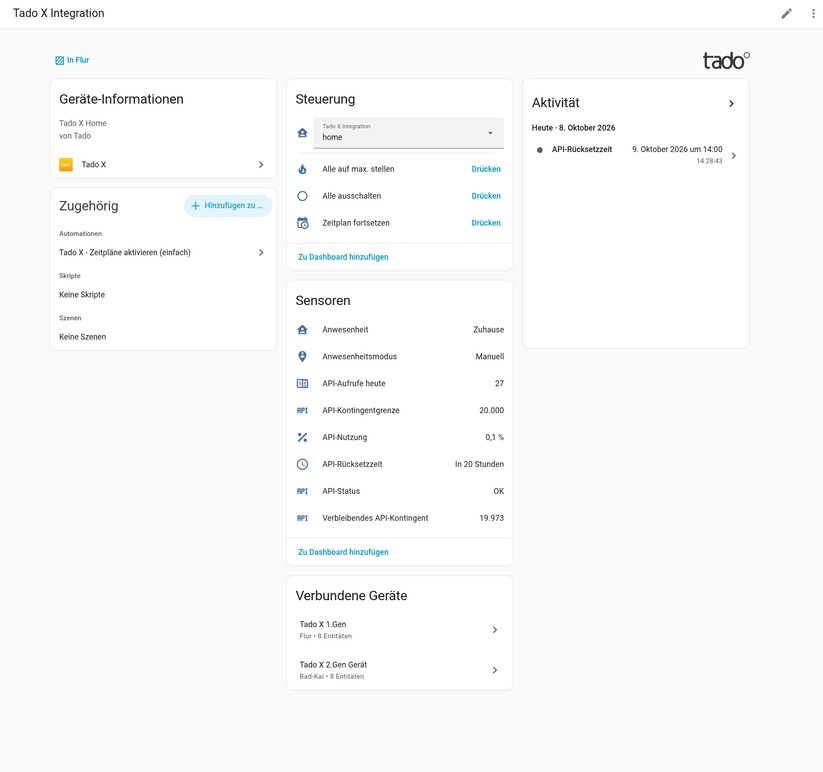823x772 pixels.
Task: Click the percent icon of API-Nutzung
Action: tap(302, 437)
